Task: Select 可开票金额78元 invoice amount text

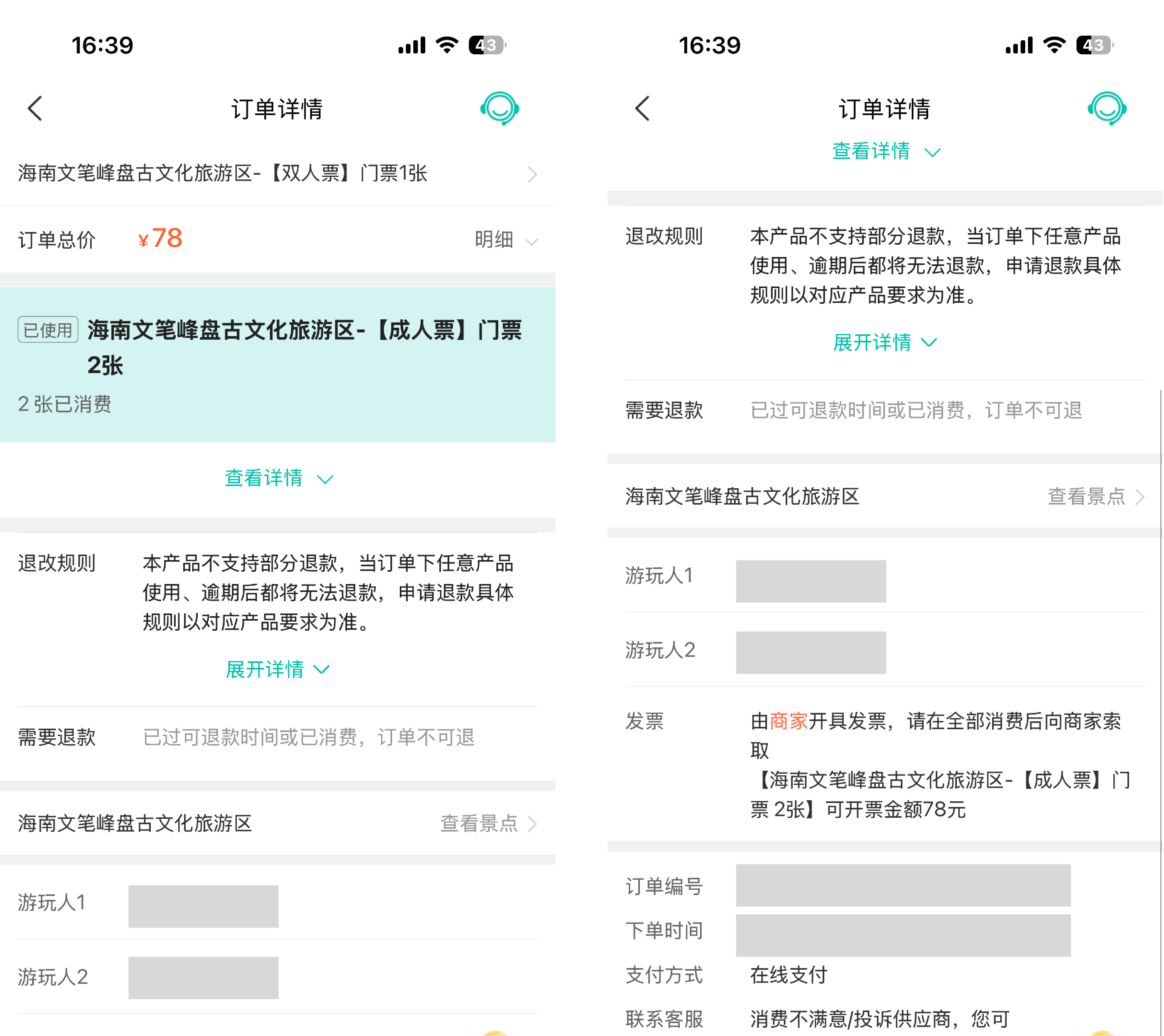Action: pyautogui.click(x=896, y=809)
